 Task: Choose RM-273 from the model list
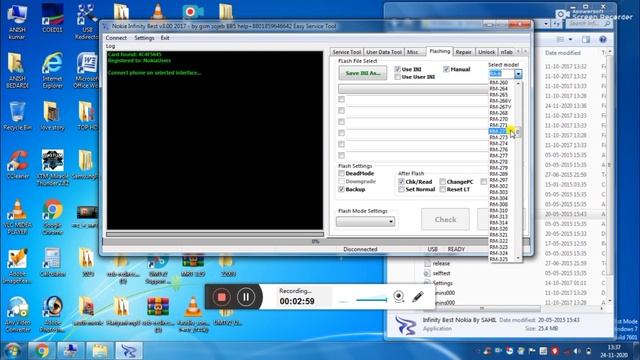click(x=499, y=137)
